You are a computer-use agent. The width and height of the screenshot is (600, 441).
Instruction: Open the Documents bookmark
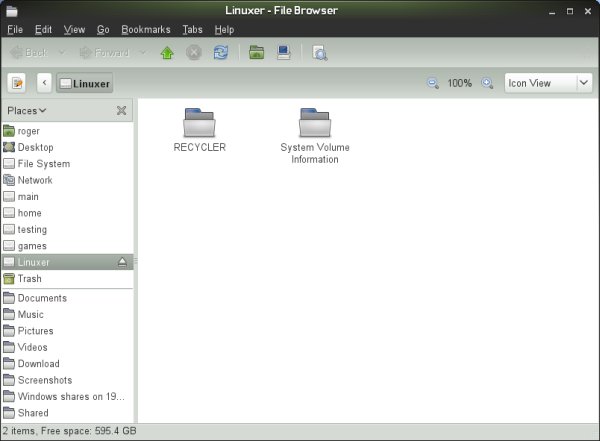point(67,298)
